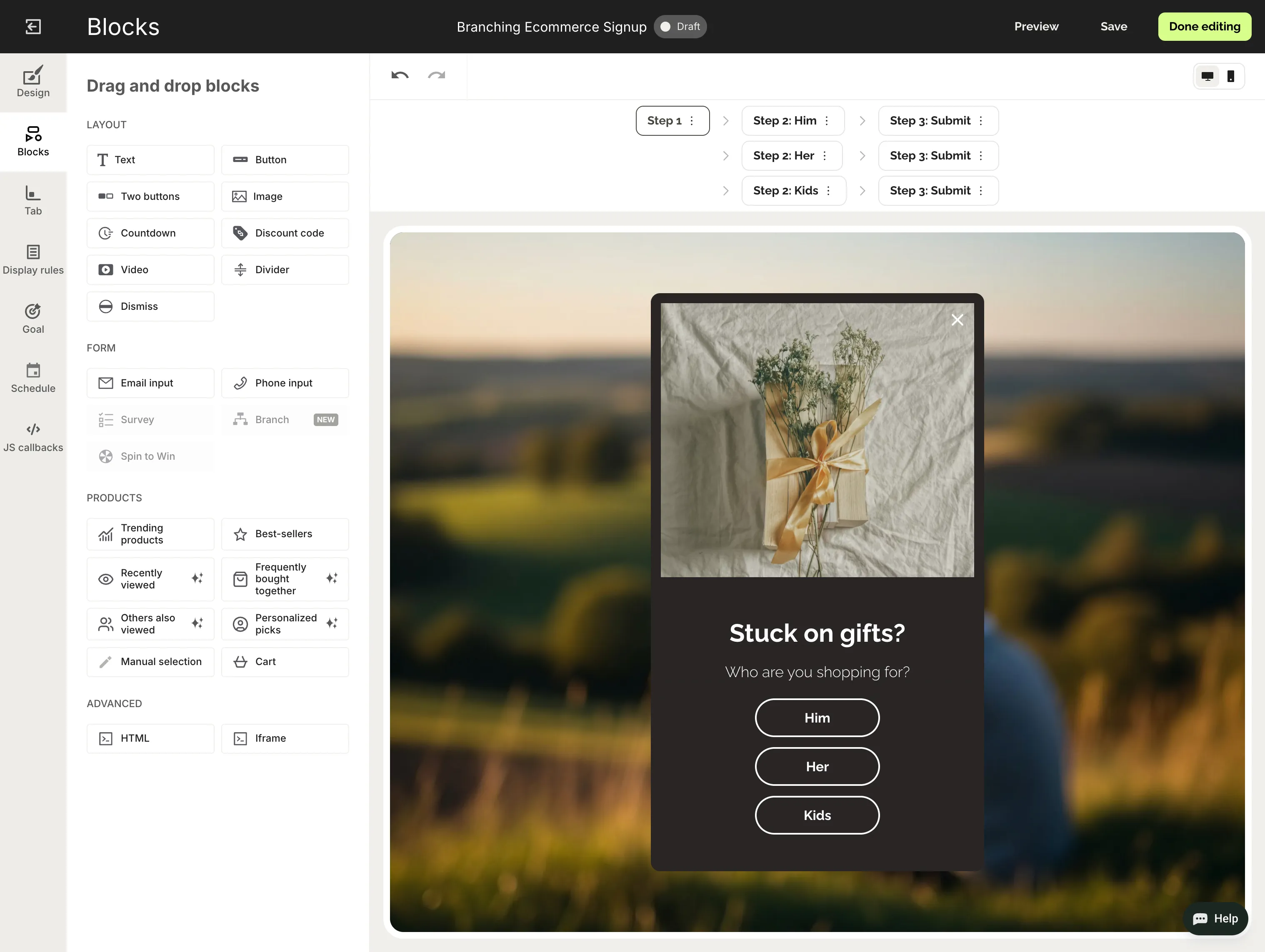This screenshot has height=952, width=1265.
Task: Open the Schedule tab in sidebar
Action: pos(33,378)
